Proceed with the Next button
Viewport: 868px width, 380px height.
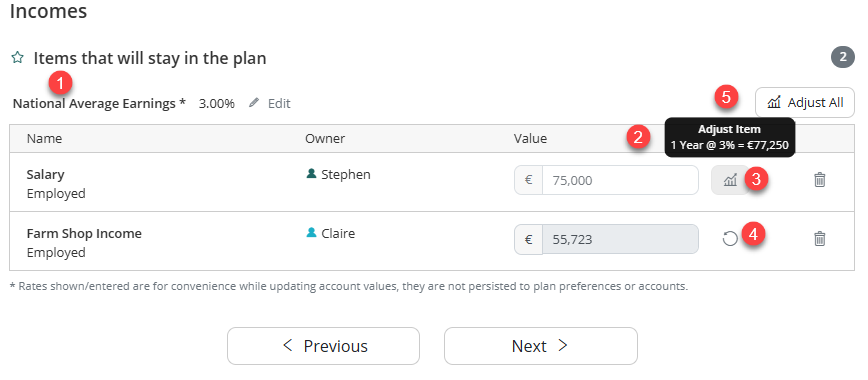pos(541,346)
